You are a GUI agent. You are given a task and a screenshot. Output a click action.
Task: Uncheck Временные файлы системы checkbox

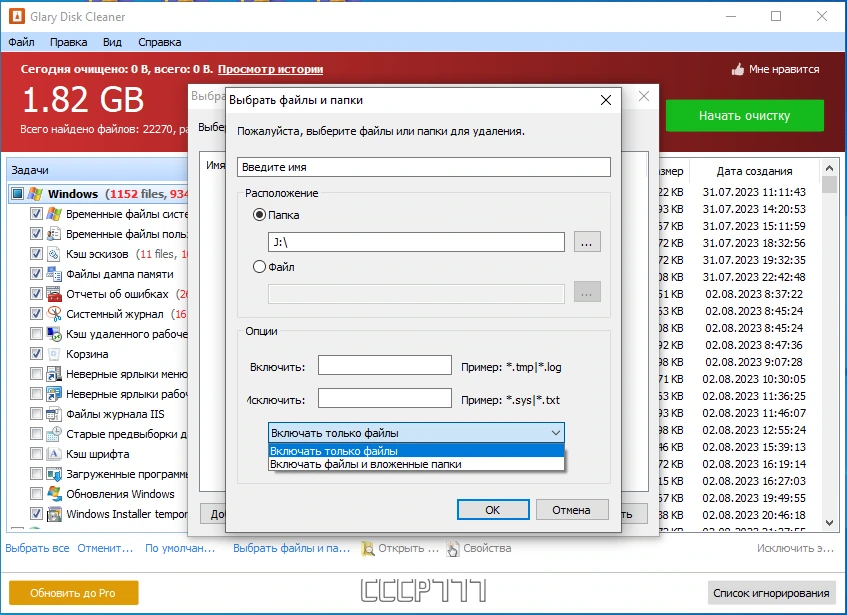click(36, 214)
